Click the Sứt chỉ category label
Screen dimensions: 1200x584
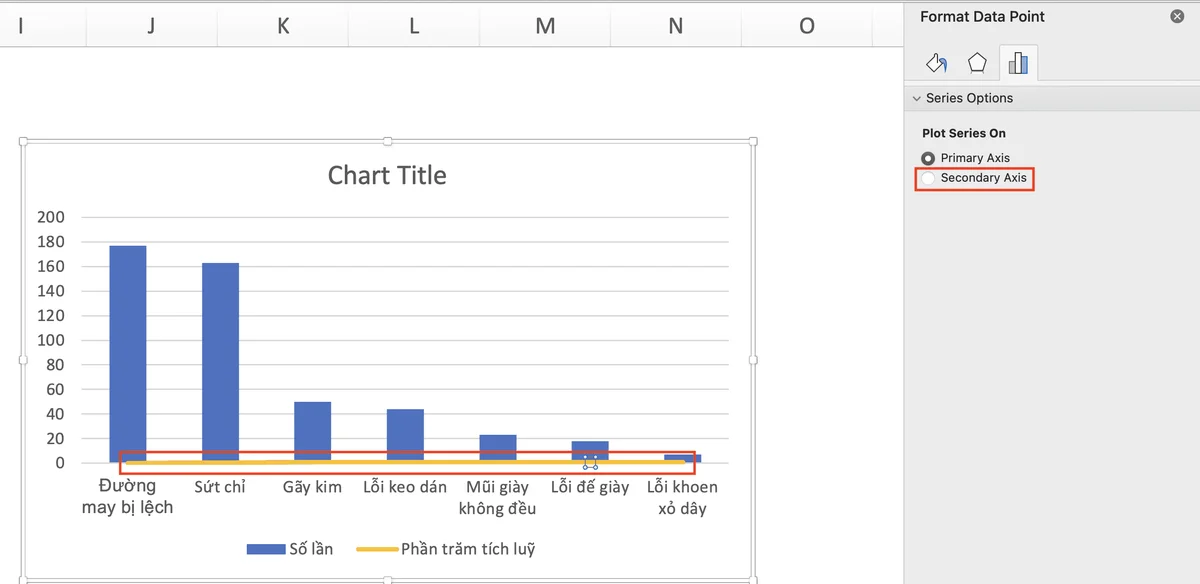pyautogui.click(x=220, y=487)
